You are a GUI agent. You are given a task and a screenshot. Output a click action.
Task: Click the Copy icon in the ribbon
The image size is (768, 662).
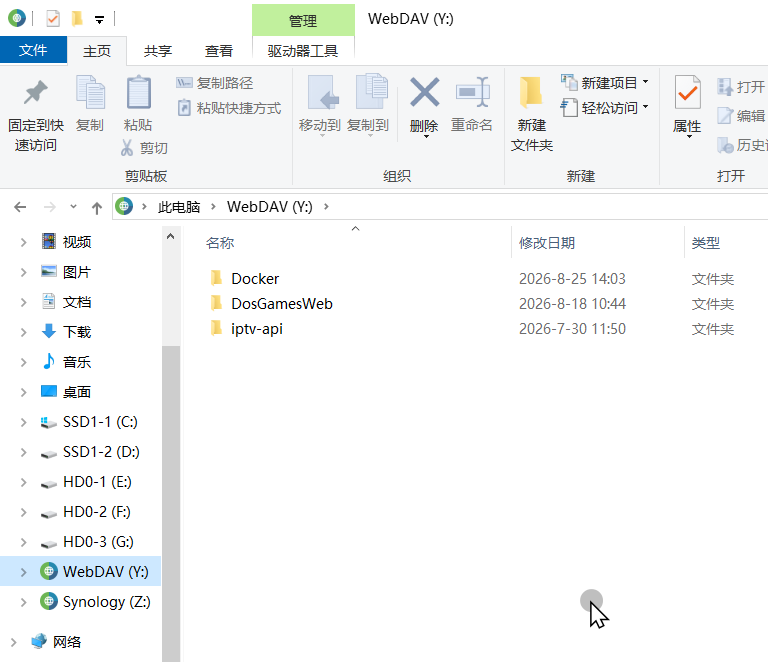[90, 92]
